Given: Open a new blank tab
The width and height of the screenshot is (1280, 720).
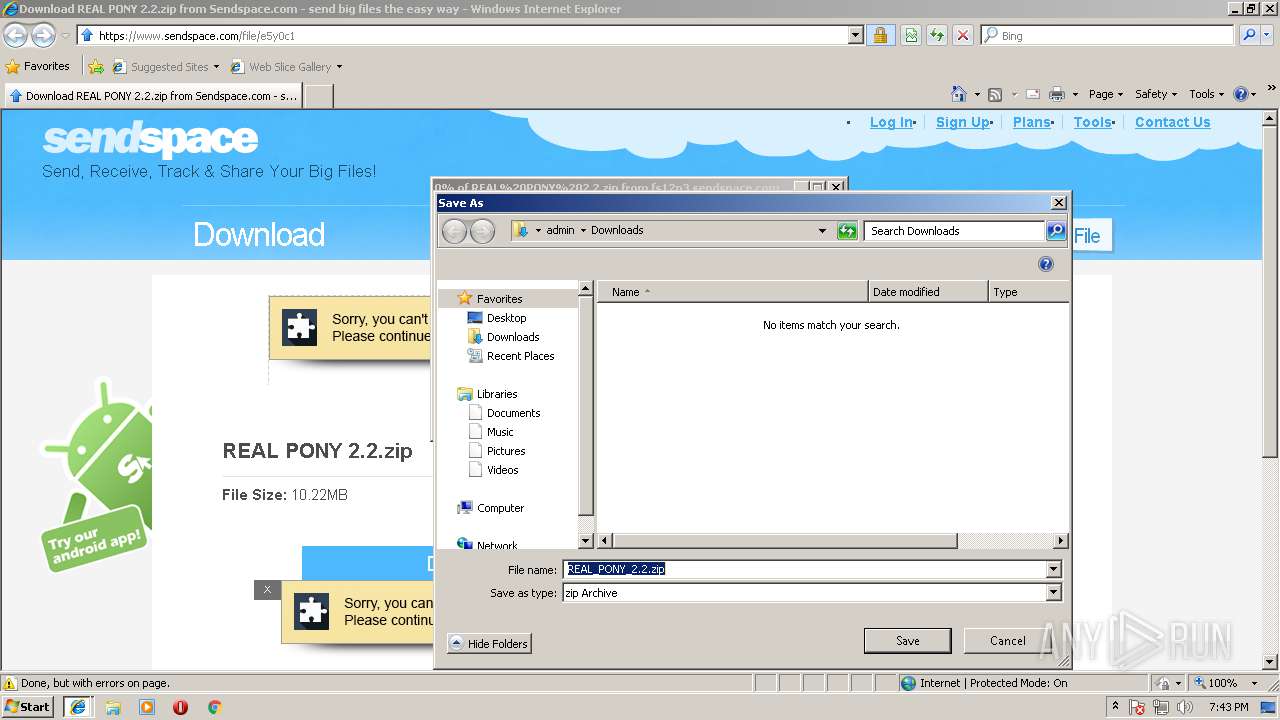Looking at the screenshot, I should coord(318,96).
